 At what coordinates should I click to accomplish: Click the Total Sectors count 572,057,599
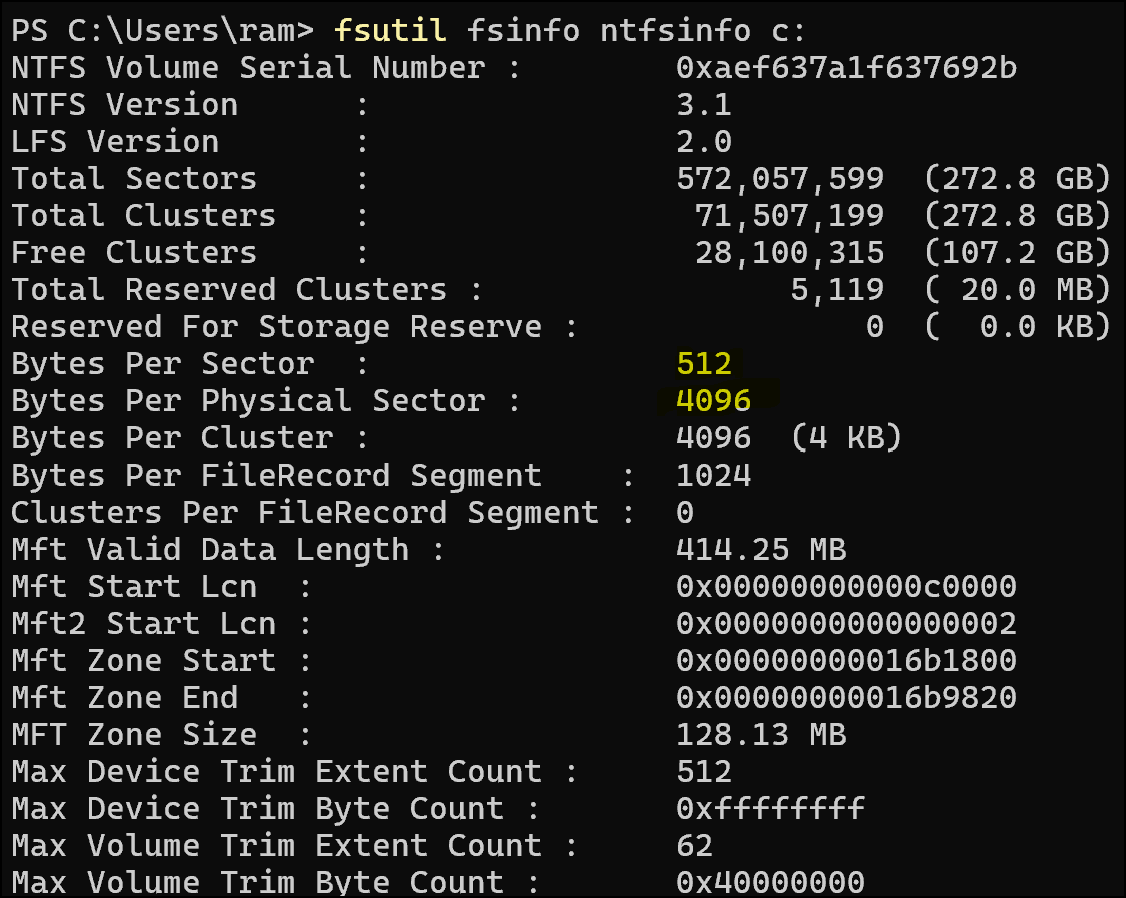(x=780, y=178)
